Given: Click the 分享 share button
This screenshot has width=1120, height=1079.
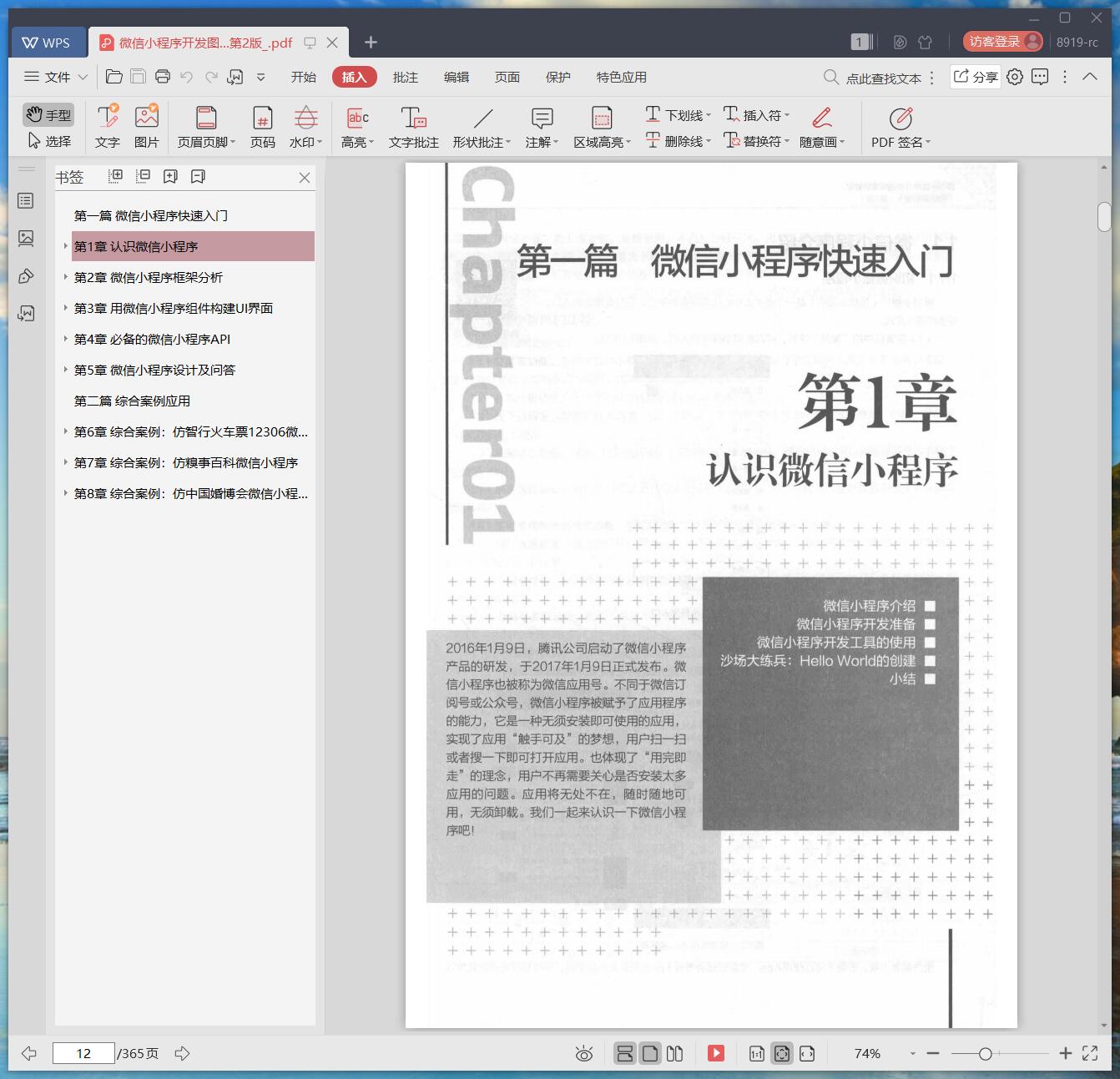Looking at the screenshot, I should click(x=976, y=77).
